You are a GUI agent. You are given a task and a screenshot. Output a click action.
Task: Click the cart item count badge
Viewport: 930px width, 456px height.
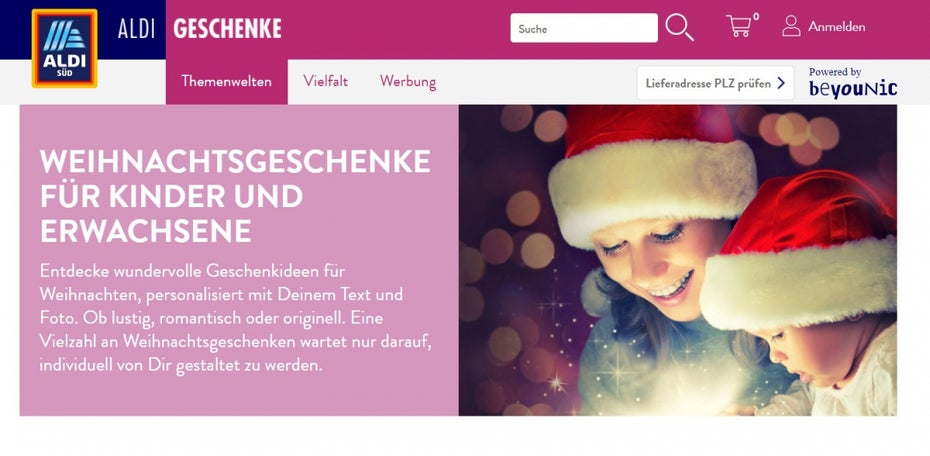[756, 17]
